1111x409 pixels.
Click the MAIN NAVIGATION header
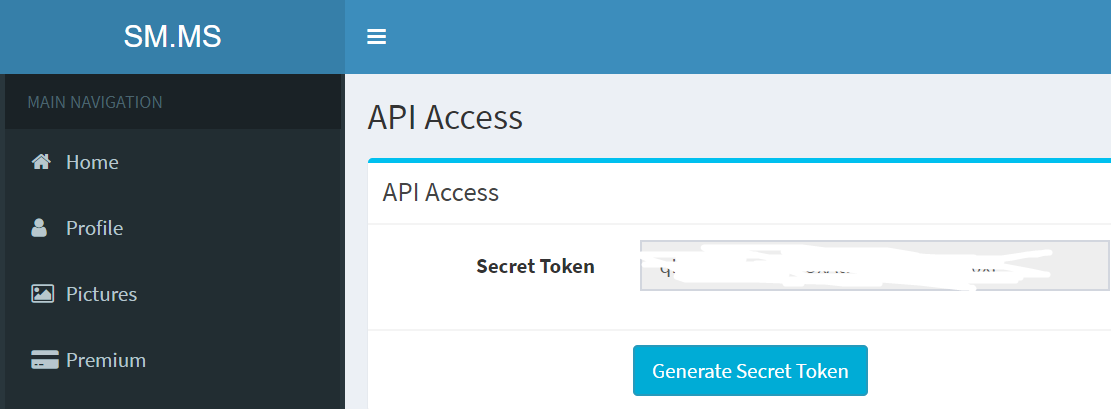tap(95, 102)
